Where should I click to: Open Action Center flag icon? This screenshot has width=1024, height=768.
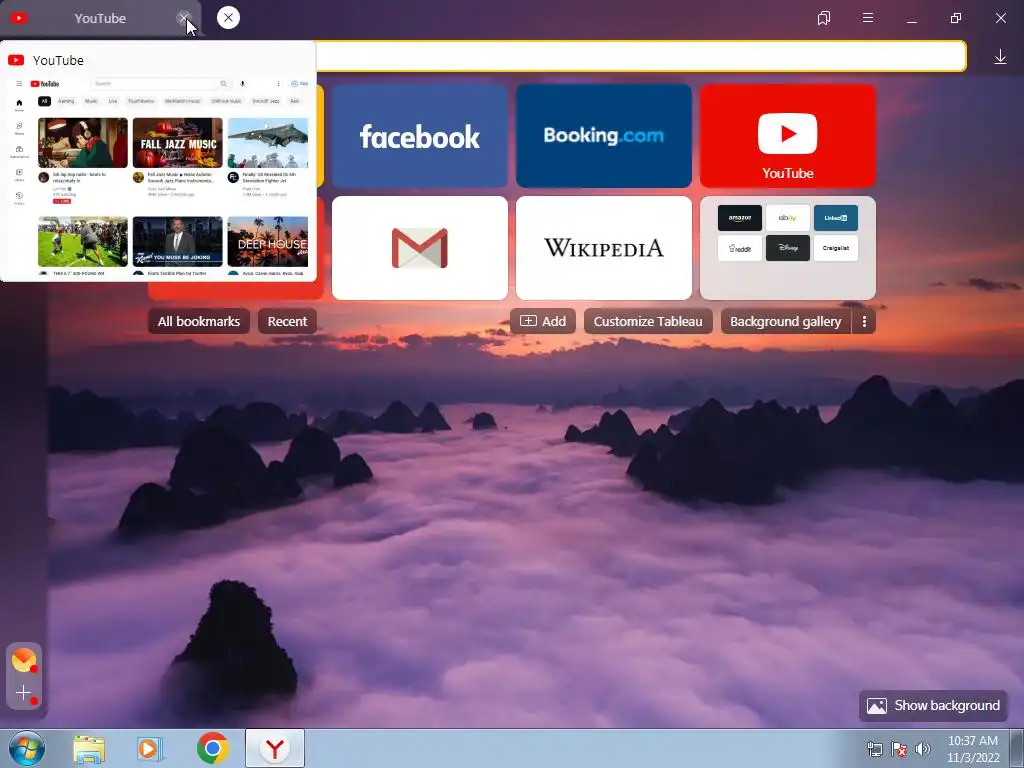(899, 749)
